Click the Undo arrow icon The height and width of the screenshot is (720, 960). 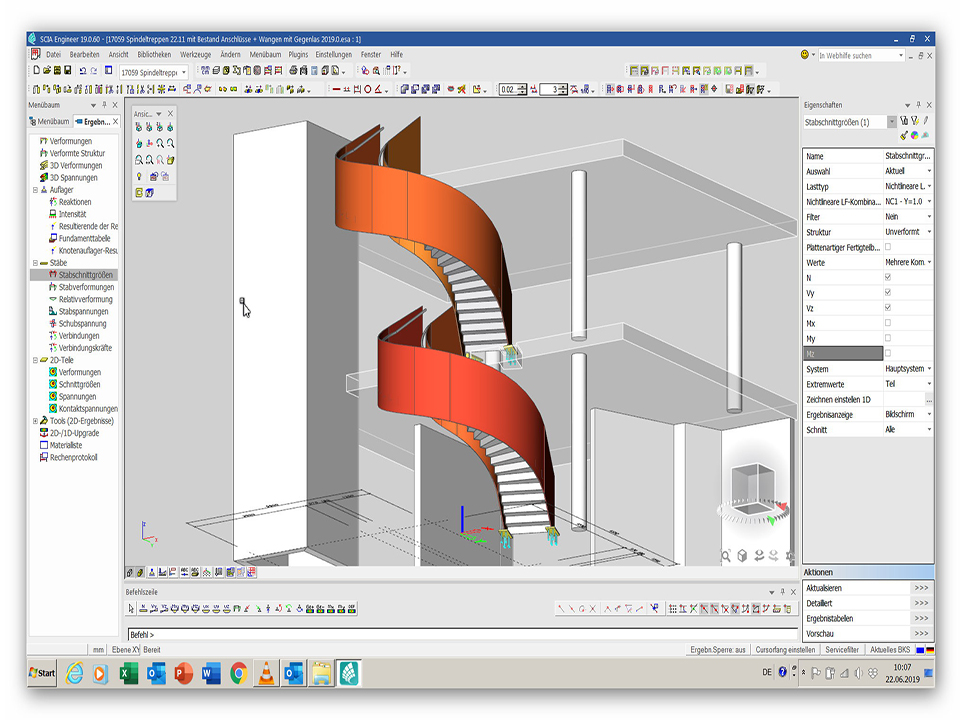[82, 71]
